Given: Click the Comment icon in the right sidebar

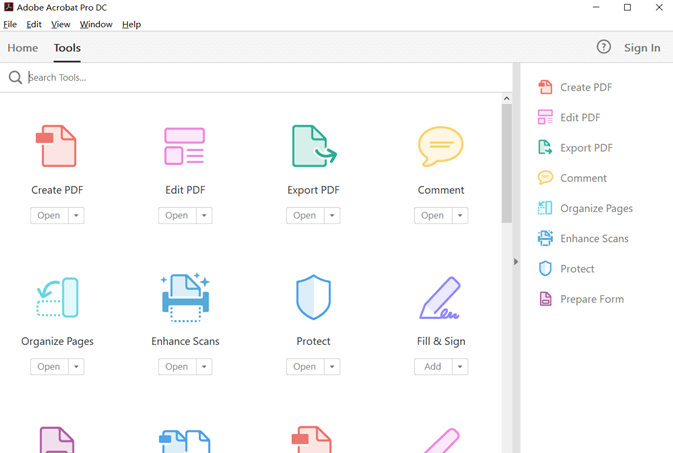Looking at the screenshot, I should [545, 178].
